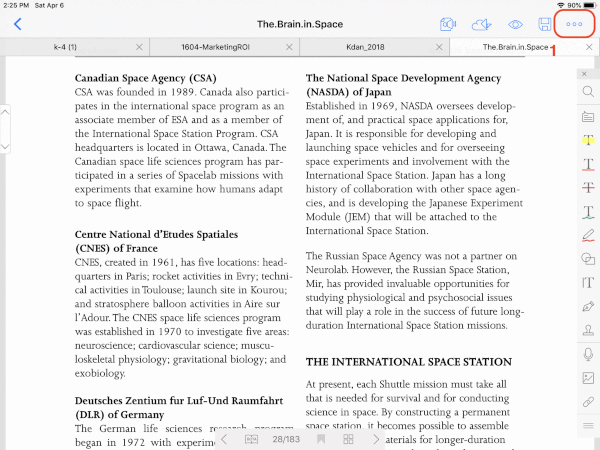
Task: Tap the up chevron on left page scroller
Action: (x=5, y=112)
